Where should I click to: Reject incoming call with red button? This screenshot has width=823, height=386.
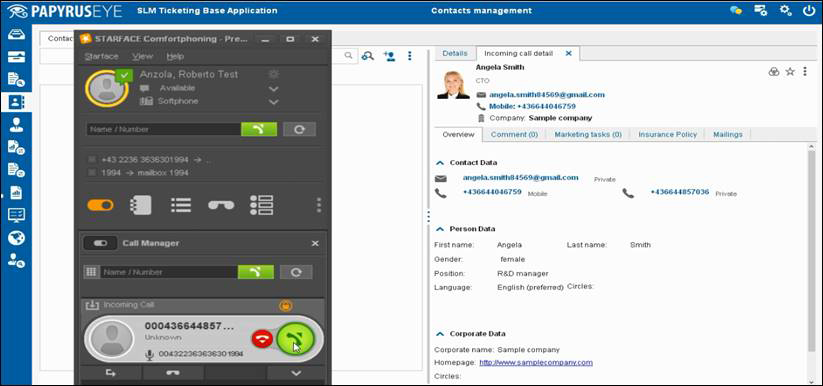(262, 339)
